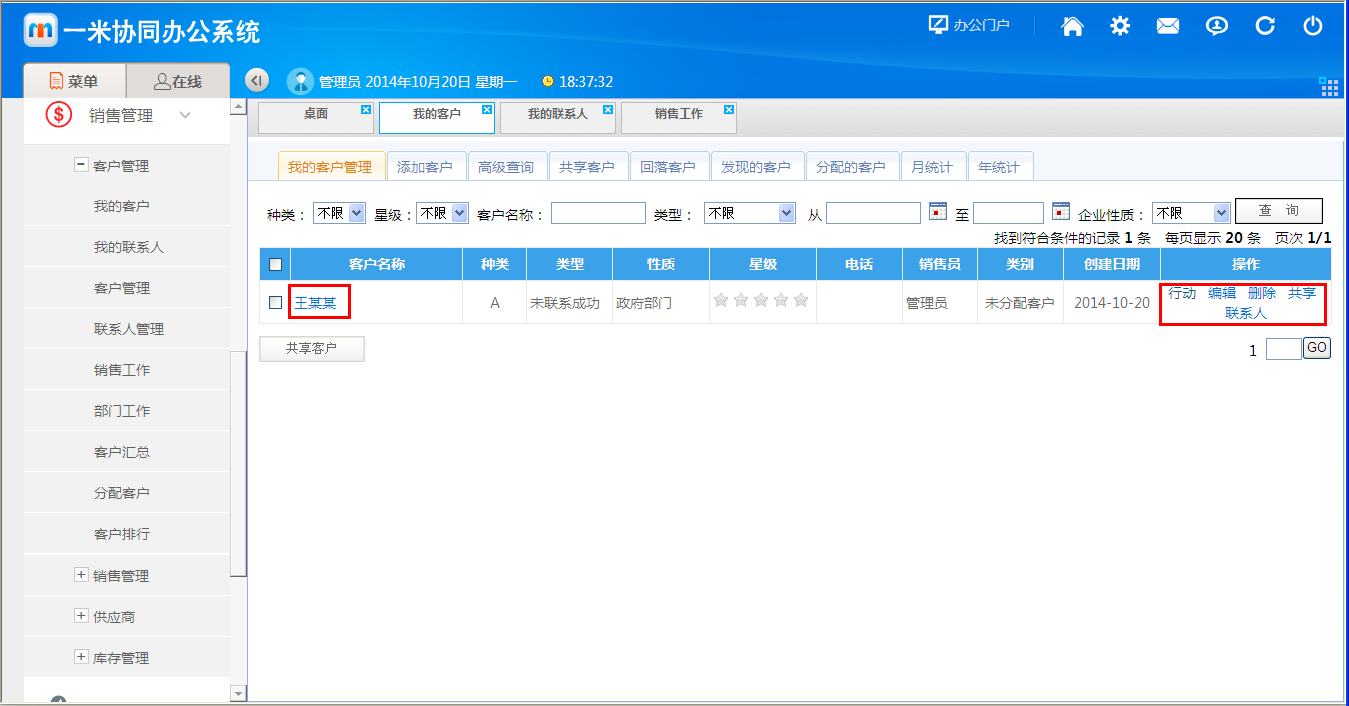Click the power logout icon
This screenshot has width=1349, height=706.
[1313, 26]
